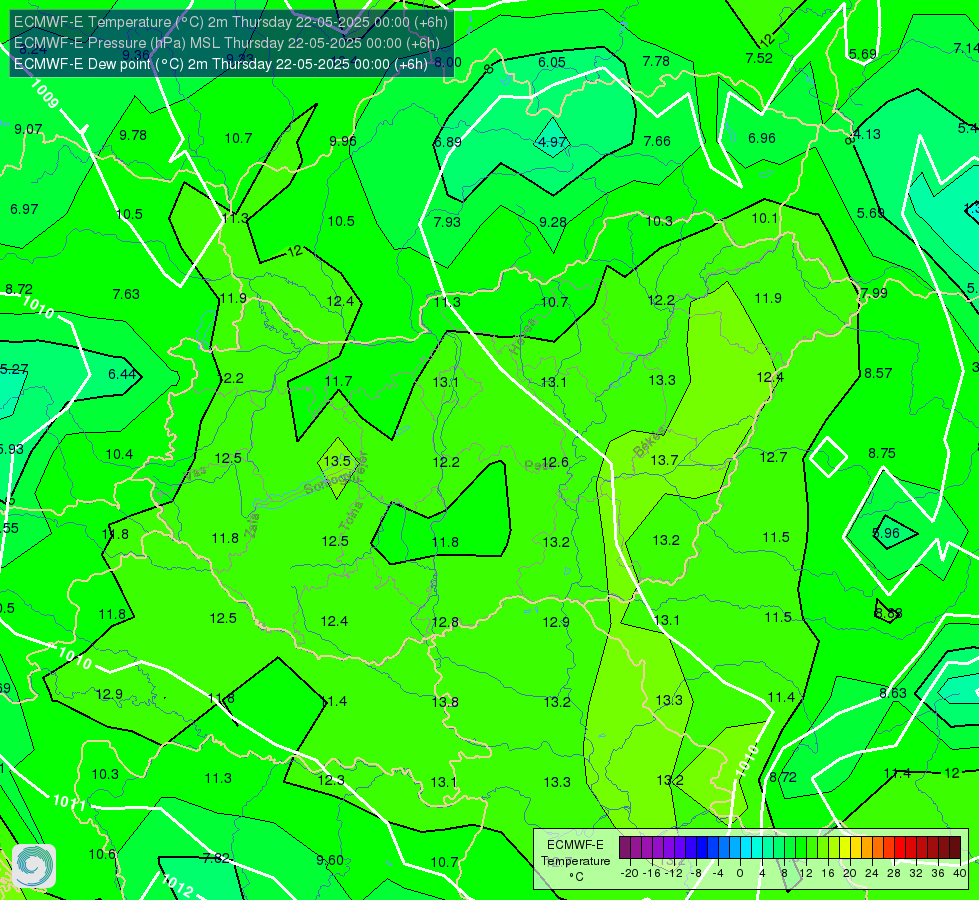Click the 'ECMWF-E Temperature °C' legend caption

click(575, 861)
